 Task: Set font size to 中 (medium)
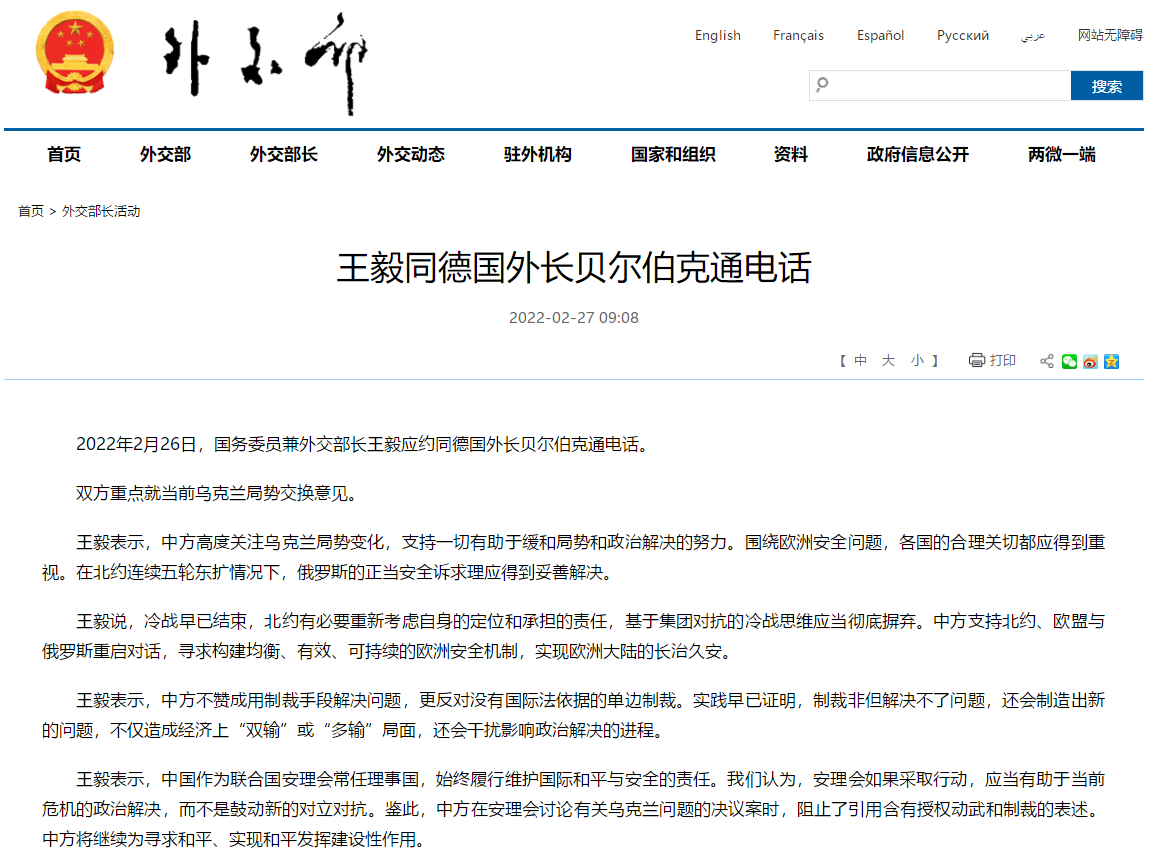pos(860,361)
